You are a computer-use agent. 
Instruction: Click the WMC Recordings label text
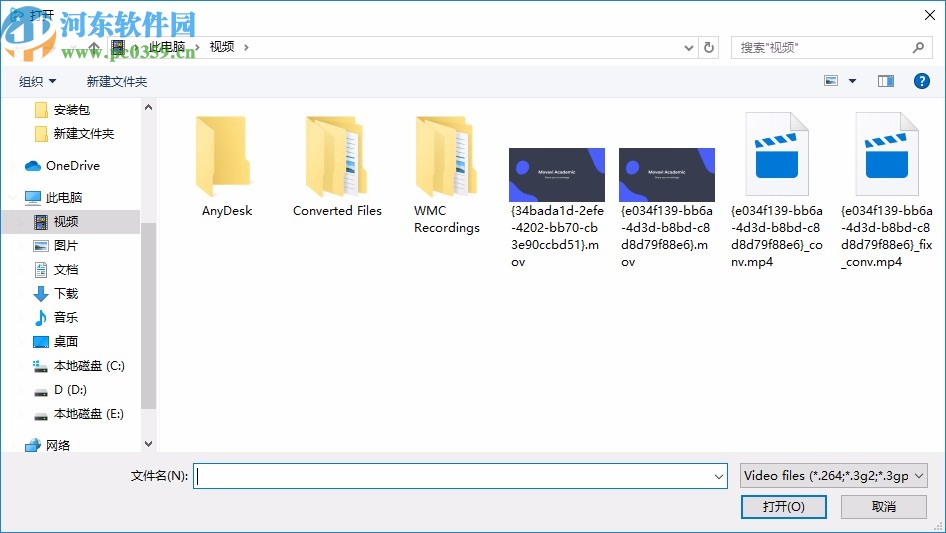(446, 219)
